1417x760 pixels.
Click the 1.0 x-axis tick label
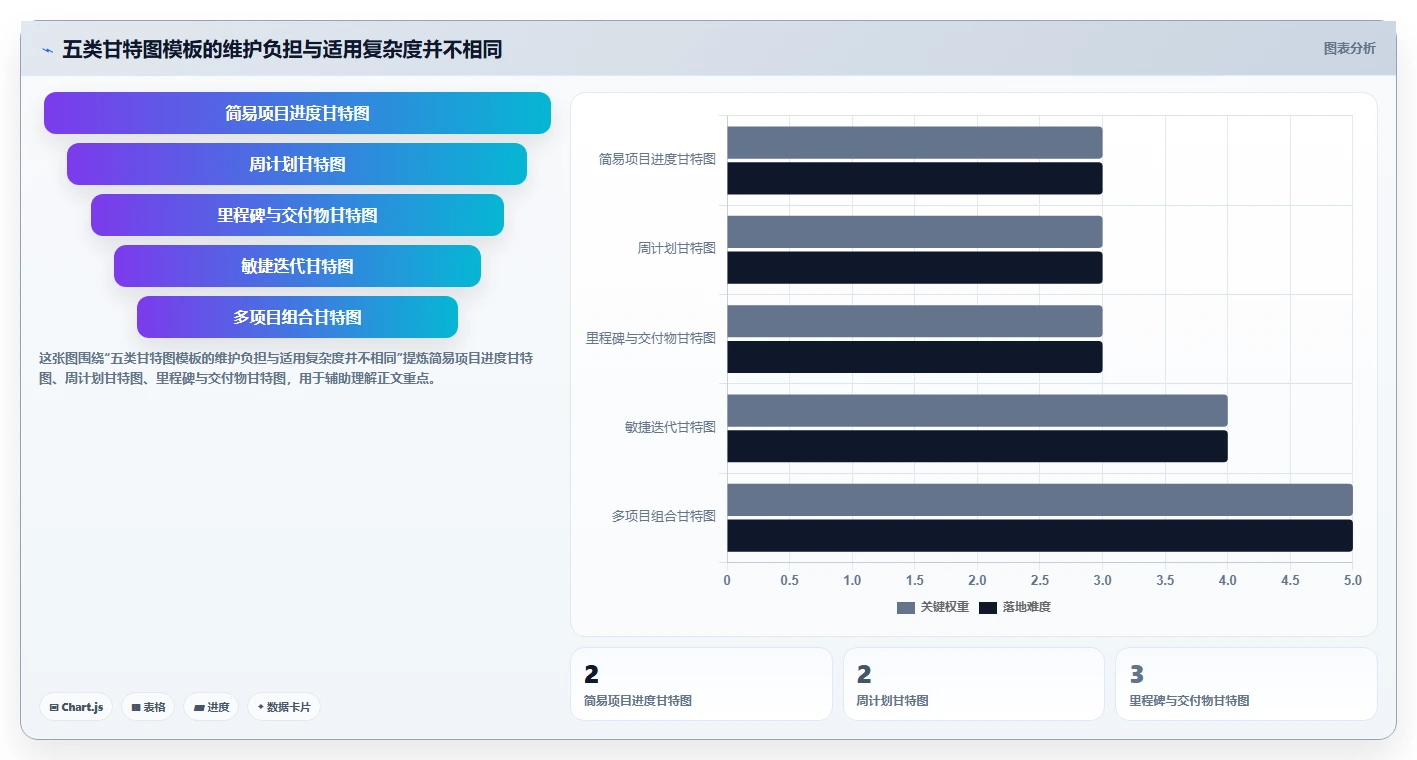(x=852, y=580)
